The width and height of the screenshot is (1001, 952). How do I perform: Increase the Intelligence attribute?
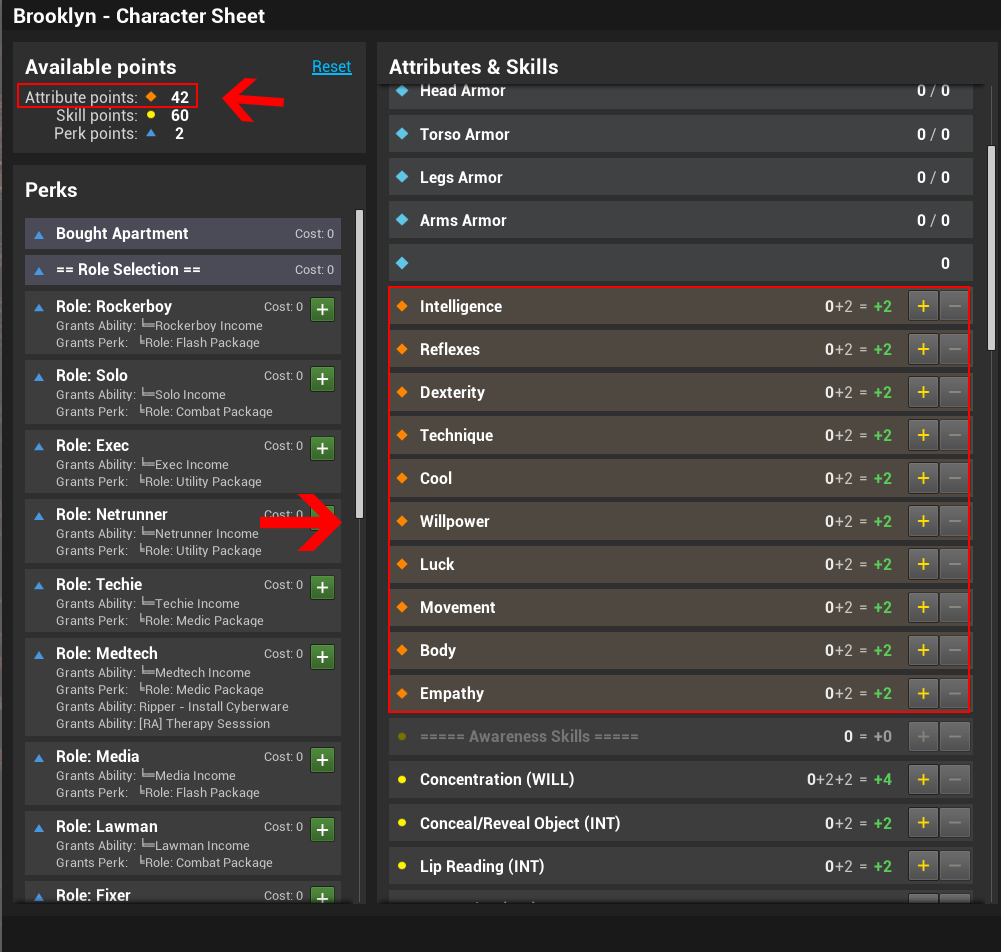pos(922,307)
